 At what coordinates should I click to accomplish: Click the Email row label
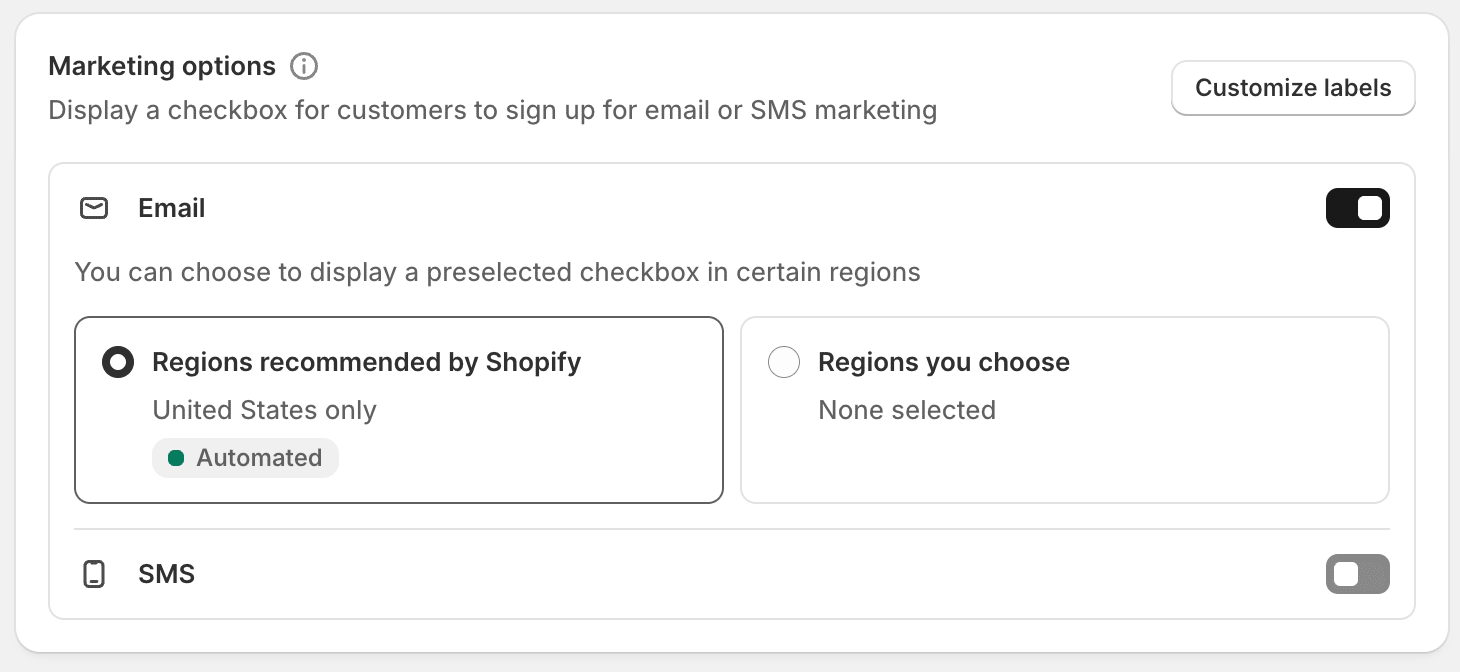coord(172,208)
